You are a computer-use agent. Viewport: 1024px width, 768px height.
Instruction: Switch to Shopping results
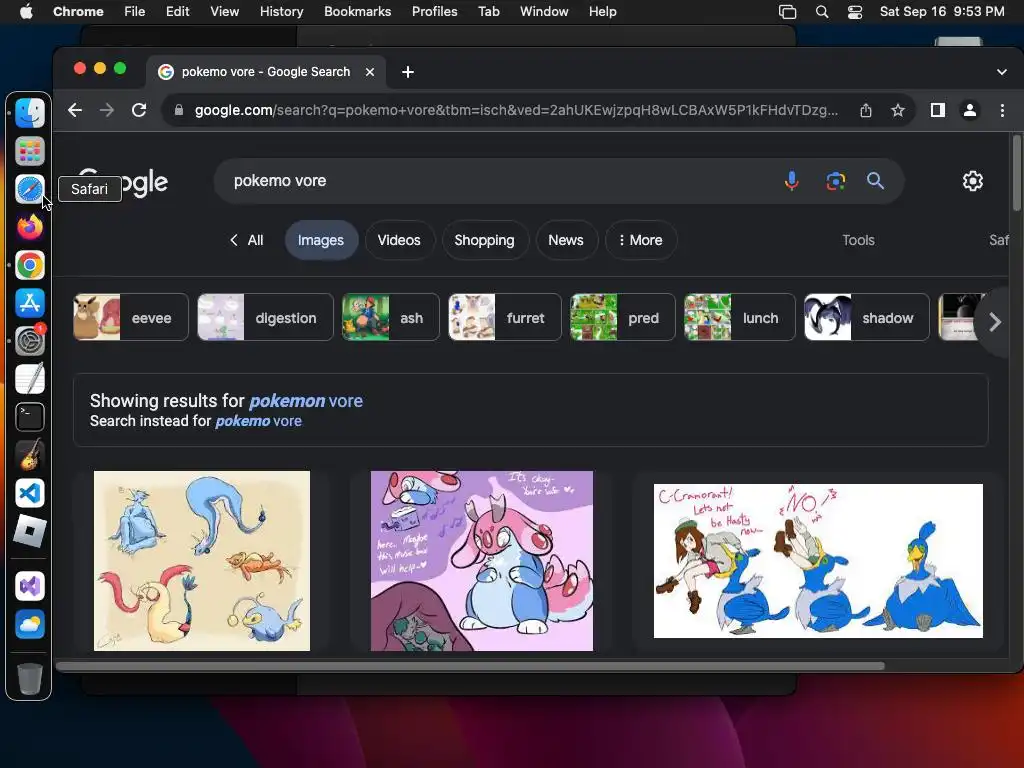coord(485,240)
